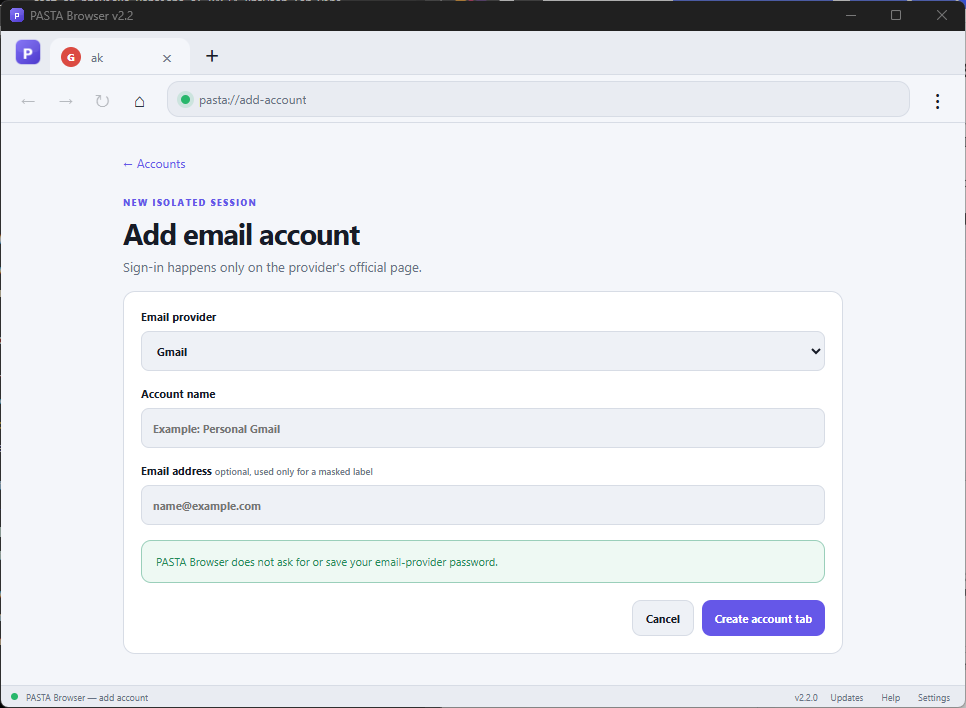Screen dimensions: 966x708
Task: Go forward with the right arrow
Action: (66, 100)
